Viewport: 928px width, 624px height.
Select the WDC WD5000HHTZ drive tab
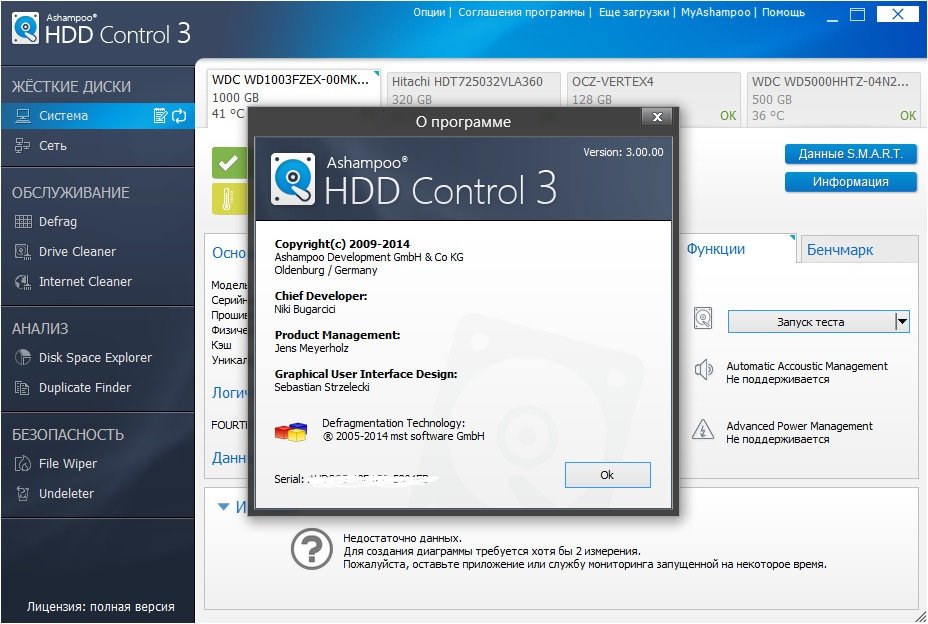point(834,98)
